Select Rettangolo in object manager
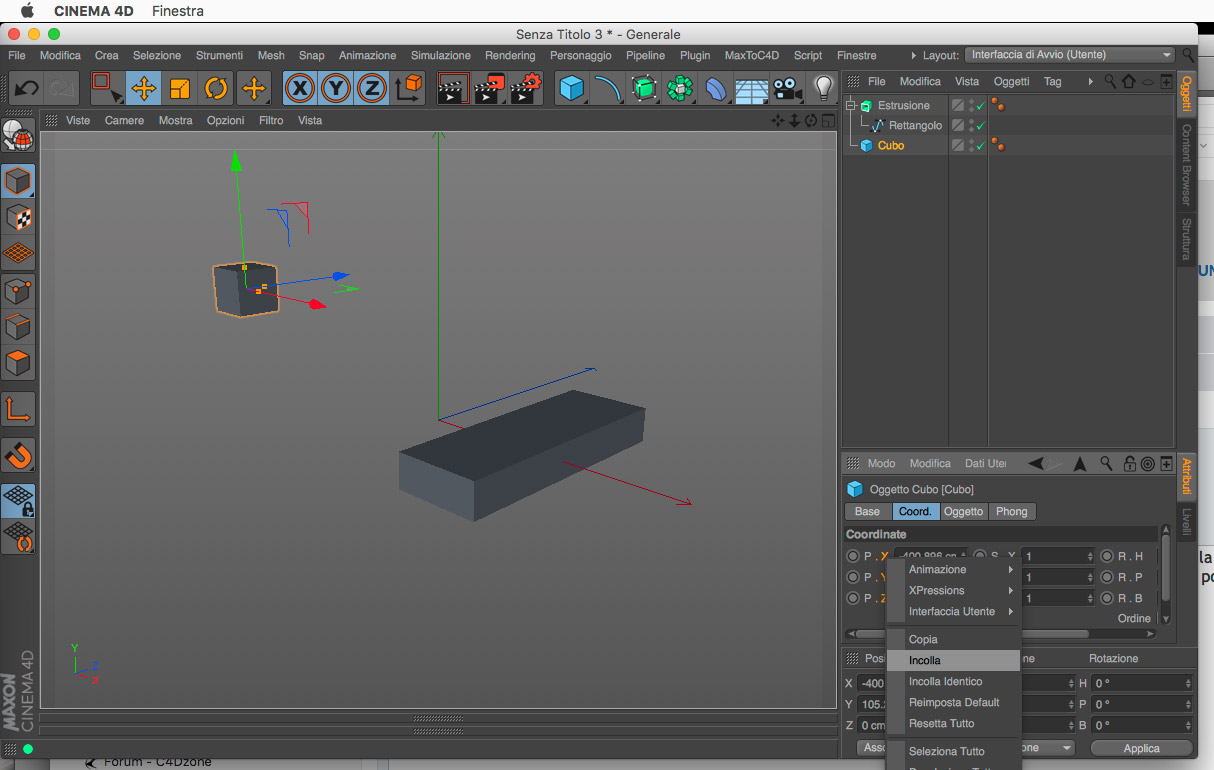This screenshot has width=1214, height=770. [x=915, y=126]
